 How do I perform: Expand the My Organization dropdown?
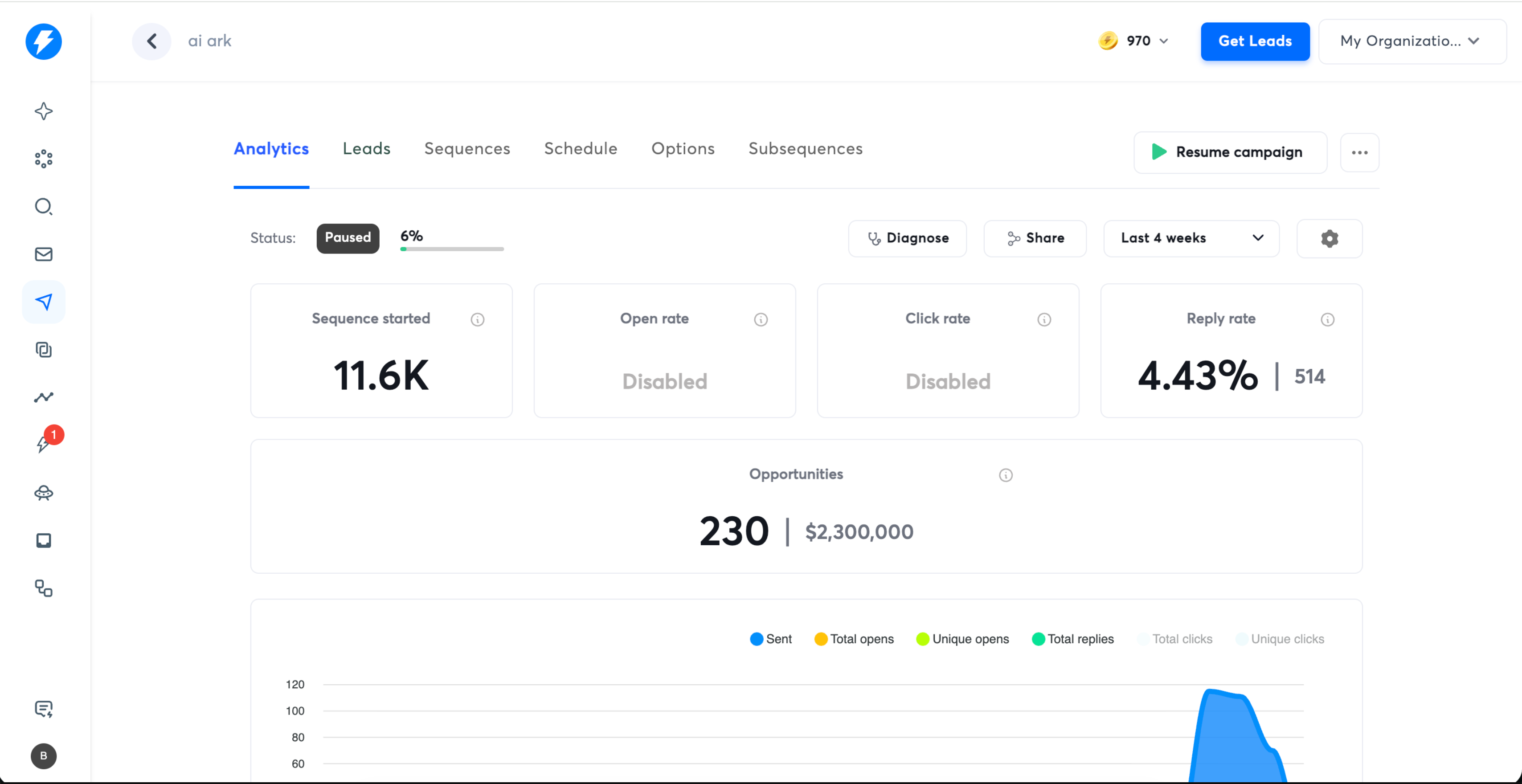click(x=1412, y=41)
